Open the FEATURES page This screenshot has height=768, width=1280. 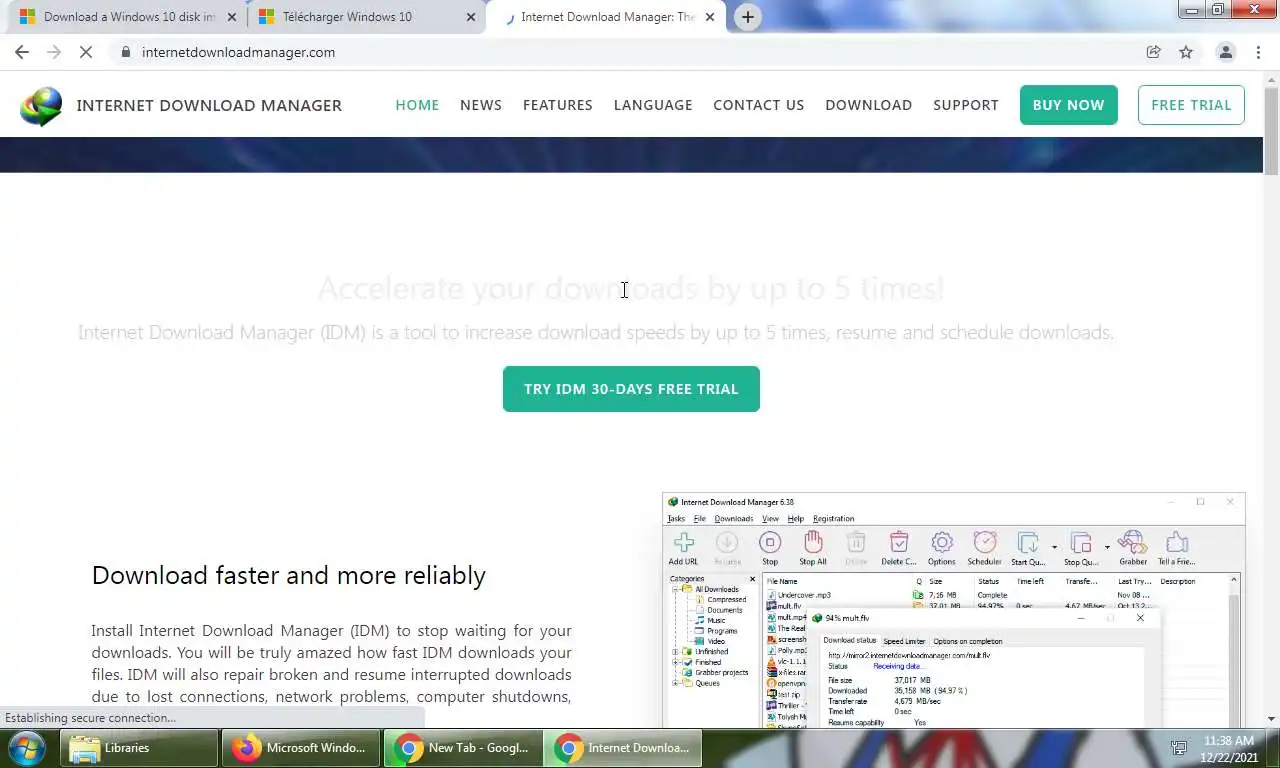558,105
